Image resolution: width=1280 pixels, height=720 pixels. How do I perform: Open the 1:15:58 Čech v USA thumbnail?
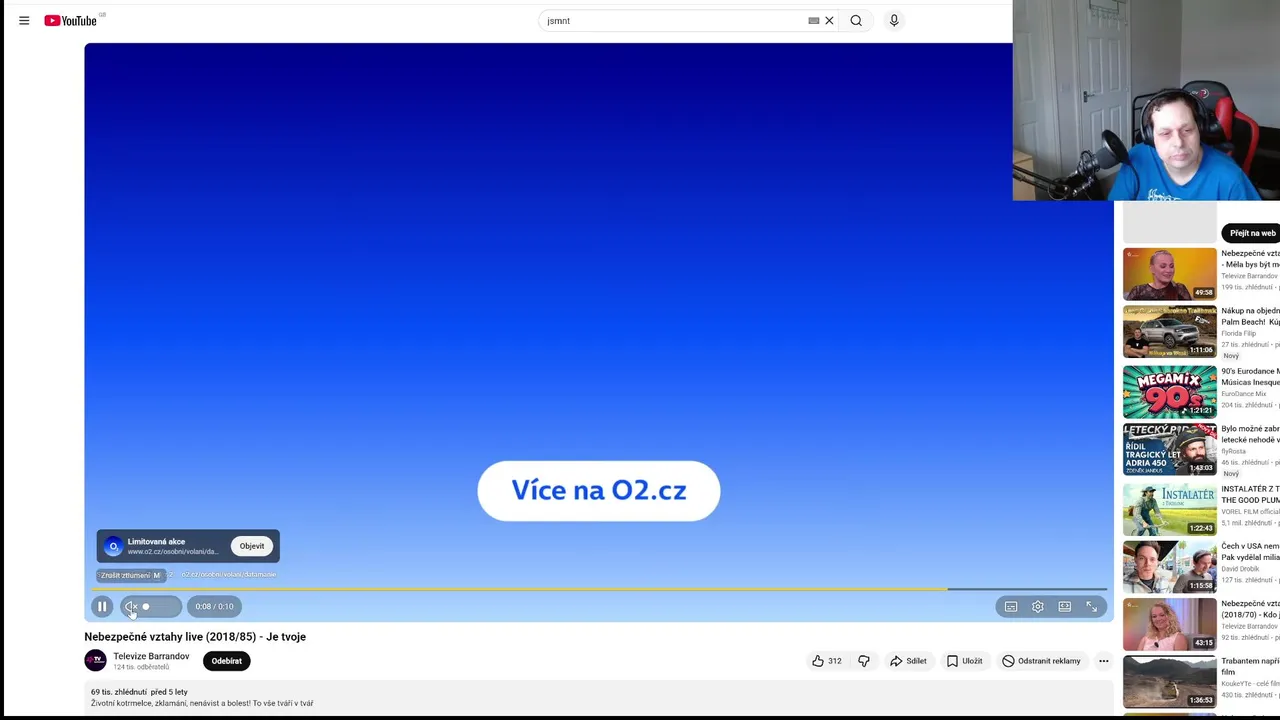[1169, 566]
